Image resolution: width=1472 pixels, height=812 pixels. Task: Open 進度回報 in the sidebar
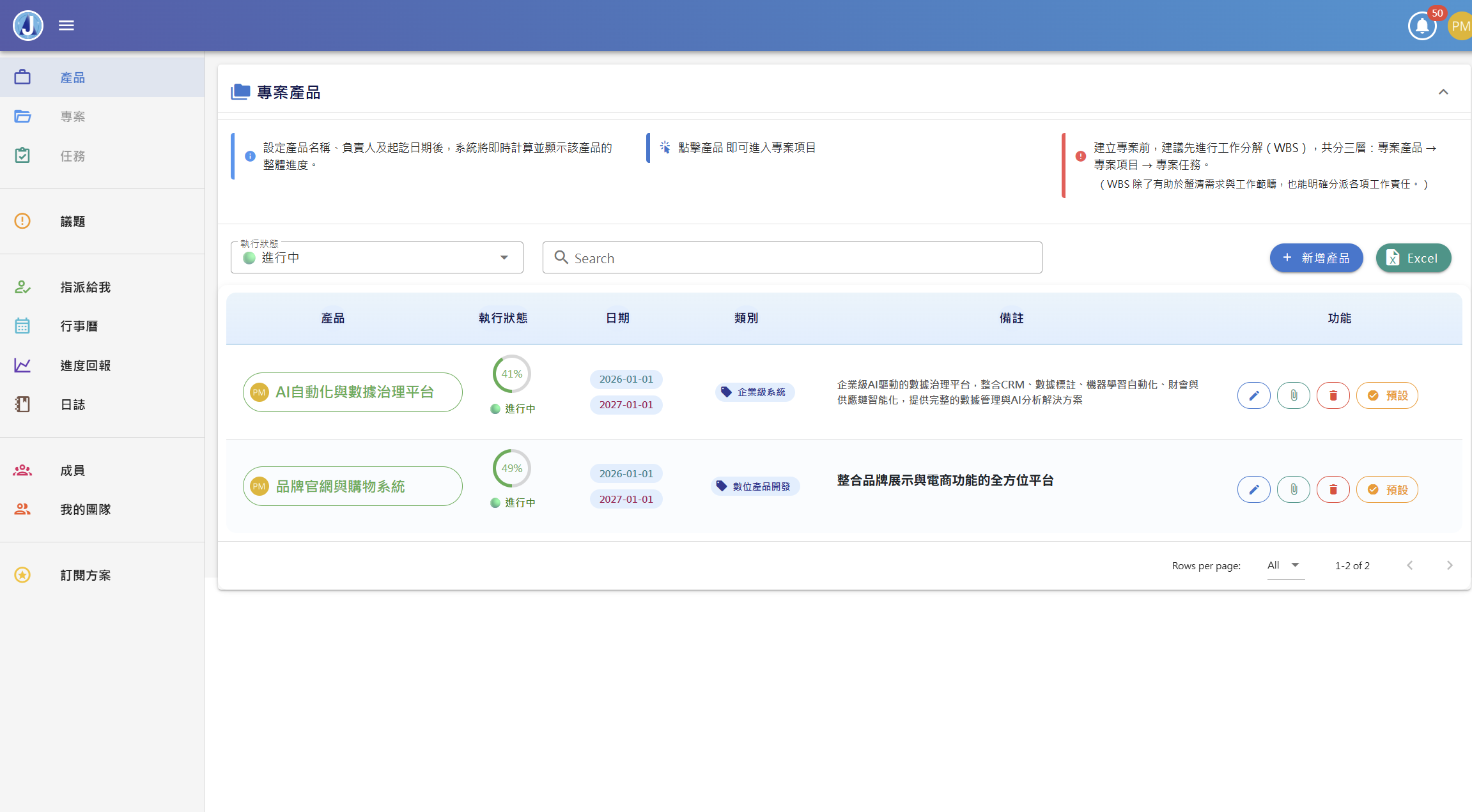coord(85,365)
